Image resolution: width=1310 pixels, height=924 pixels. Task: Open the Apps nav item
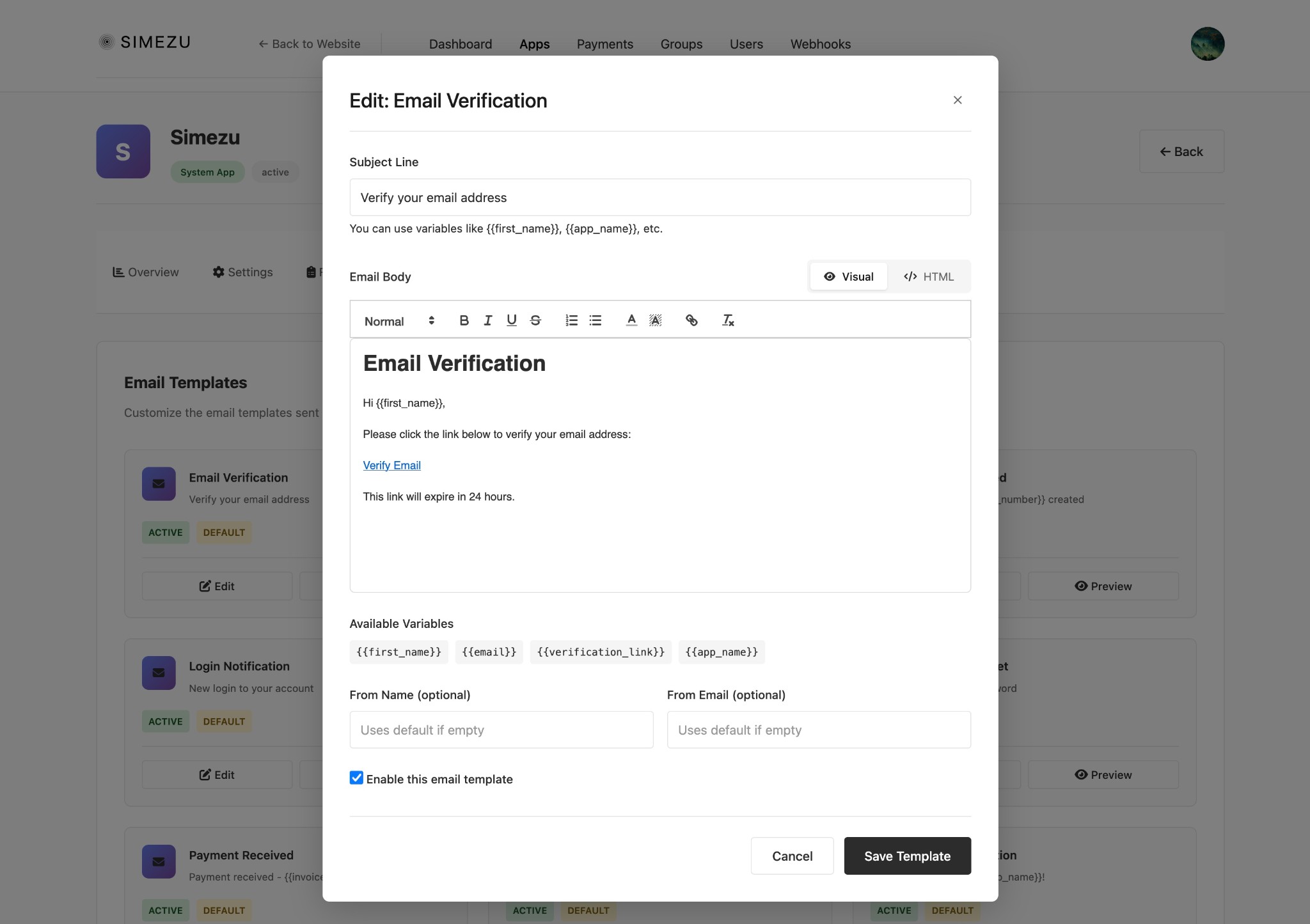coord(535,44)
